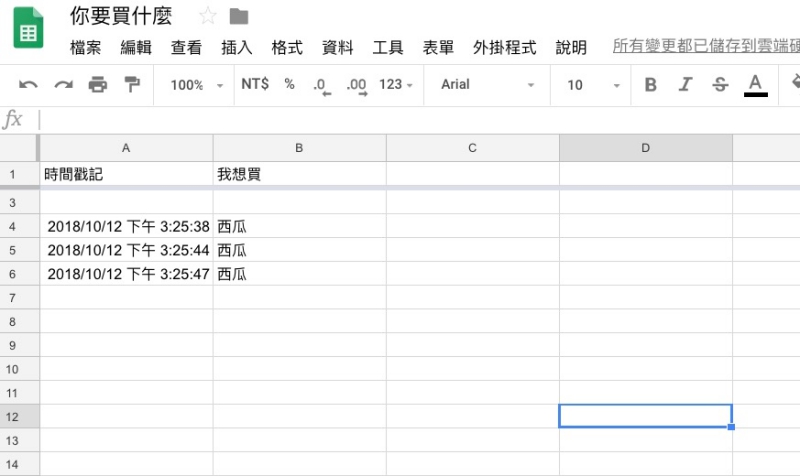Toggle strikethrough formatting
The image size is (800, 476).
[x=720, y=85]
